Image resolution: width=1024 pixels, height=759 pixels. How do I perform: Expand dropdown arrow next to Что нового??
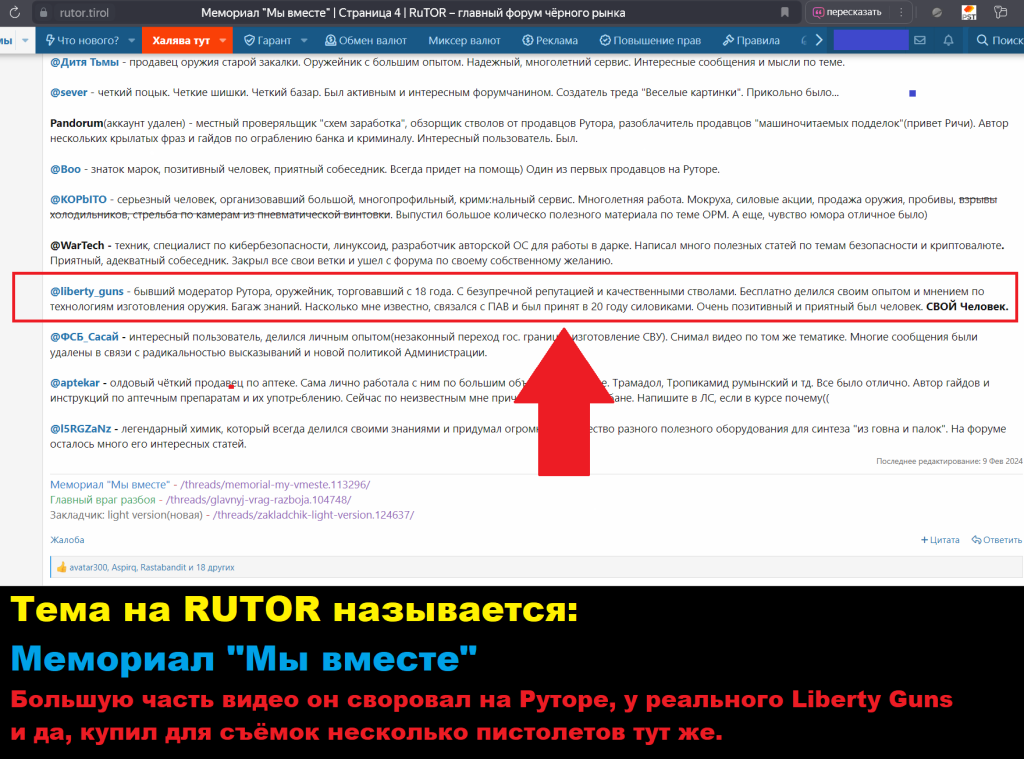point(131,40)
